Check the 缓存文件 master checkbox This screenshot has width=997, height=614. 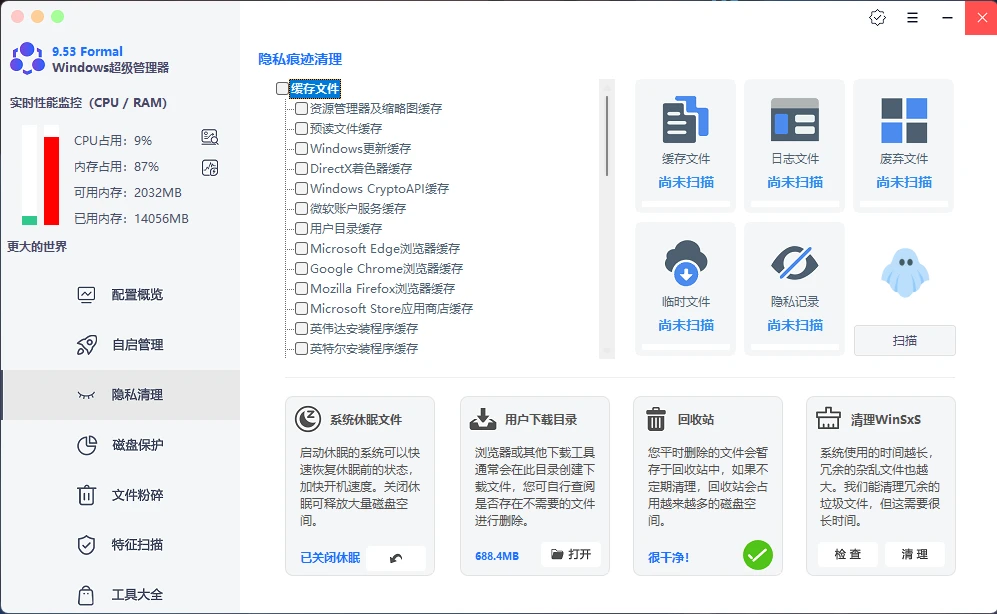tap(281, 88)
